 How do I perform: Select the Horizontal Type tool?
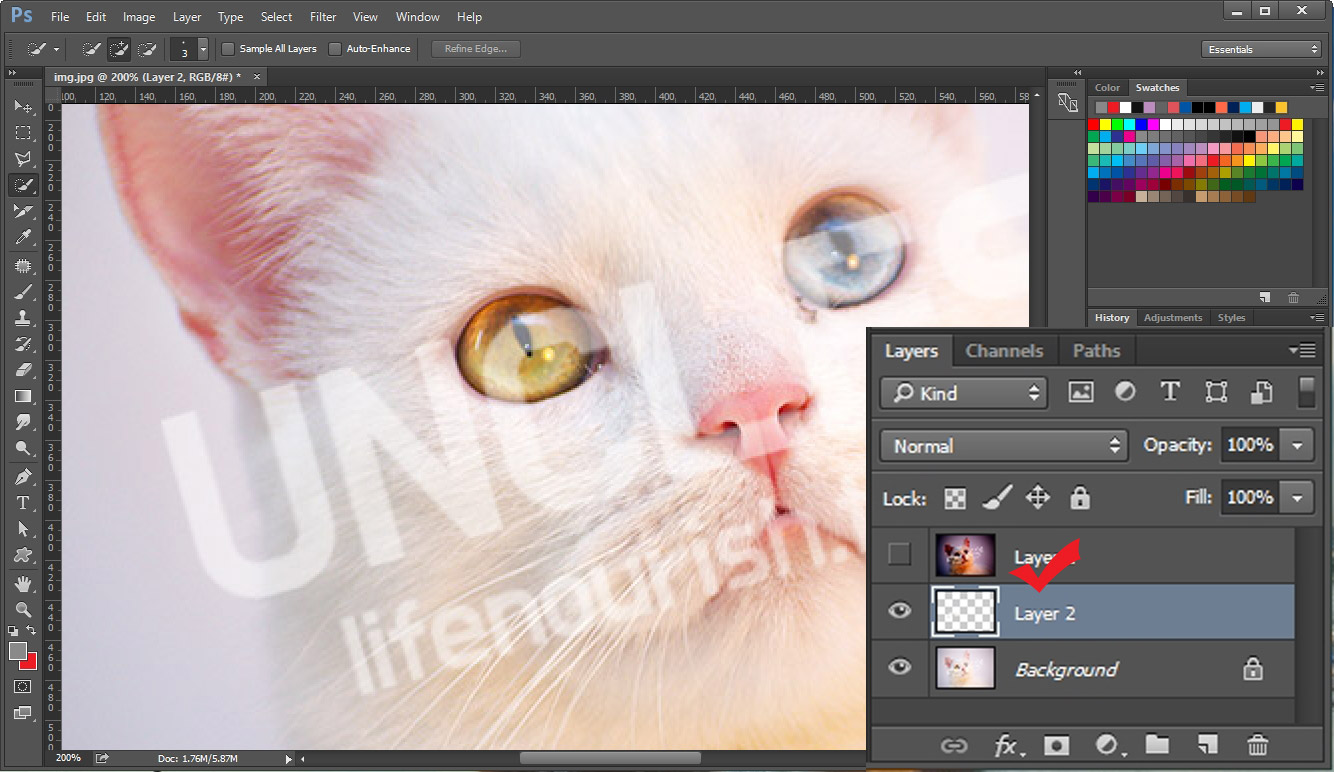pos(23,502)
